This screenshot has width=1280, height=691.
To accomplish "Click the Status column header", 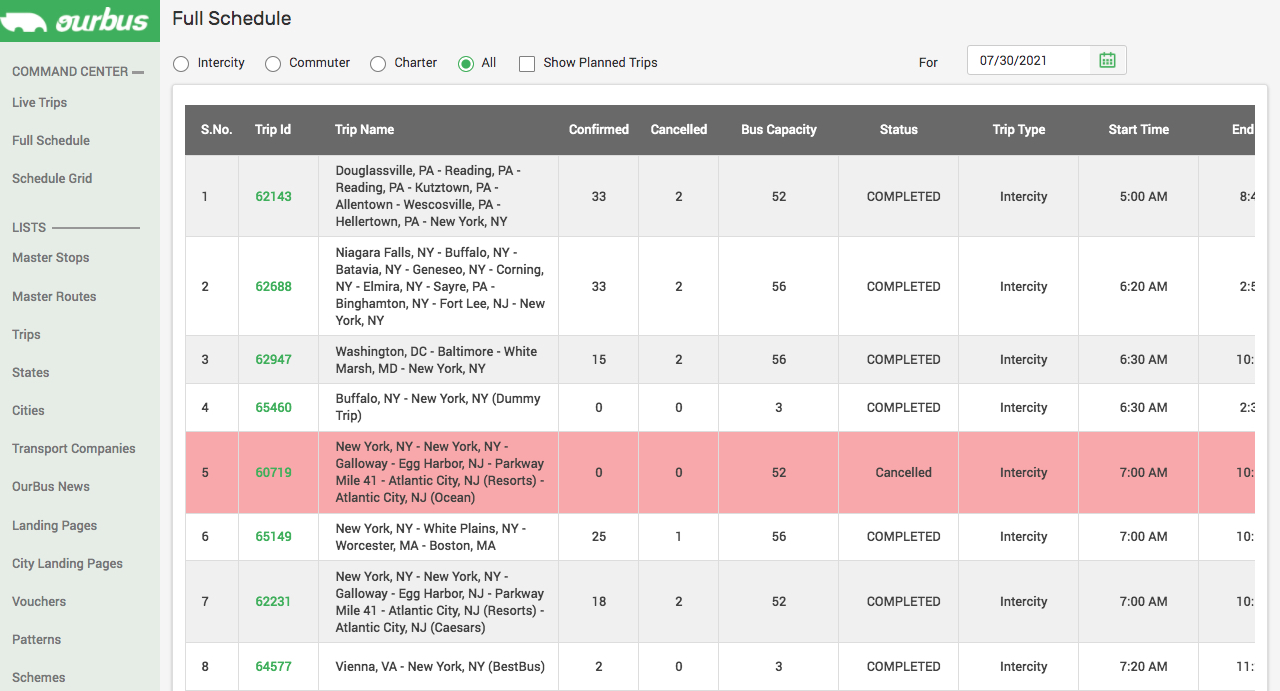I will coord(899,129).
